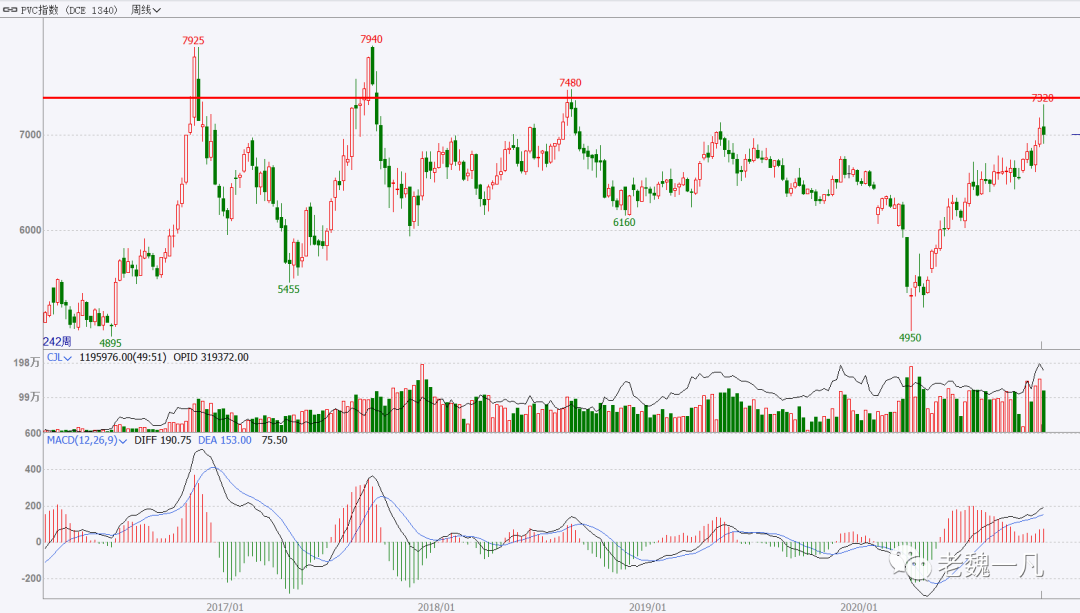Open the 周线 period dropdown
The width and height of the screenshot is (1080, 613).
[146, 10]
